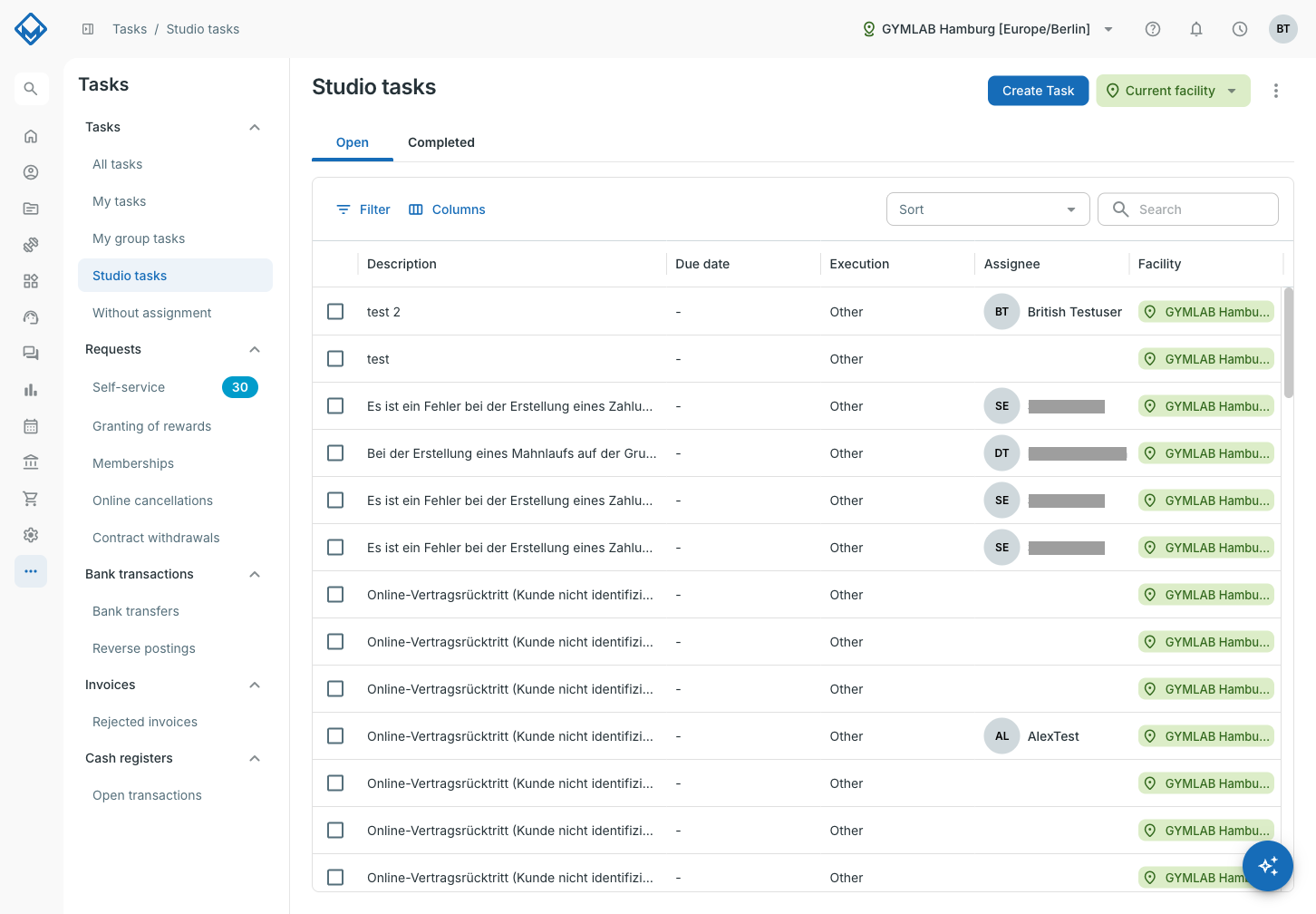
Task: Check the first Online-Vertragsrücktritt task
Action: pyautogui.click(x=335, y=595)
